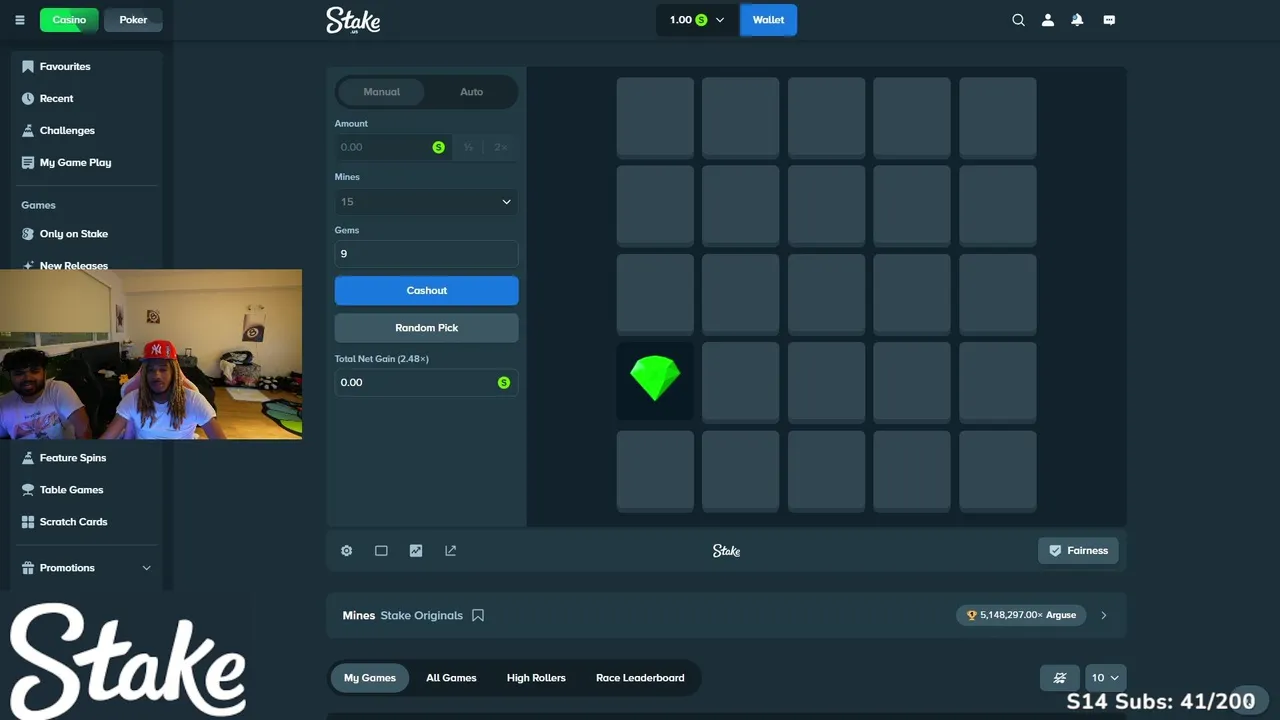Click the revealed green gem tile
1280x720 pixels.
pyautogui.click(x=655, y=381)
